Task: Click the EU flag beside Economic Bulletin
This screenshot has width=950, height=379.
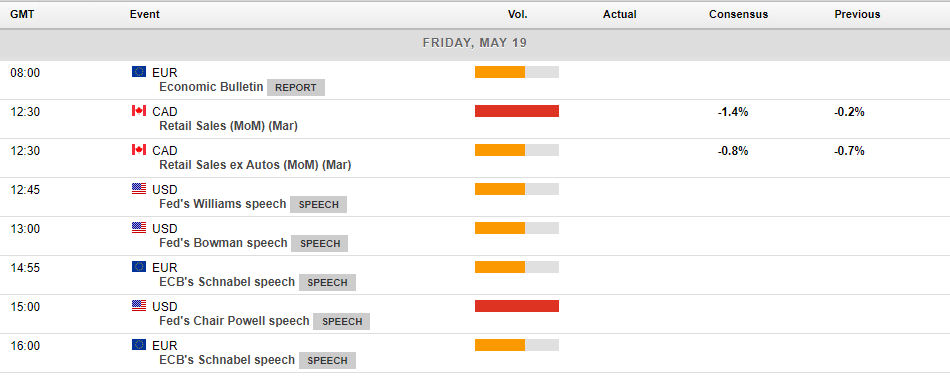Action: [139, 72]
